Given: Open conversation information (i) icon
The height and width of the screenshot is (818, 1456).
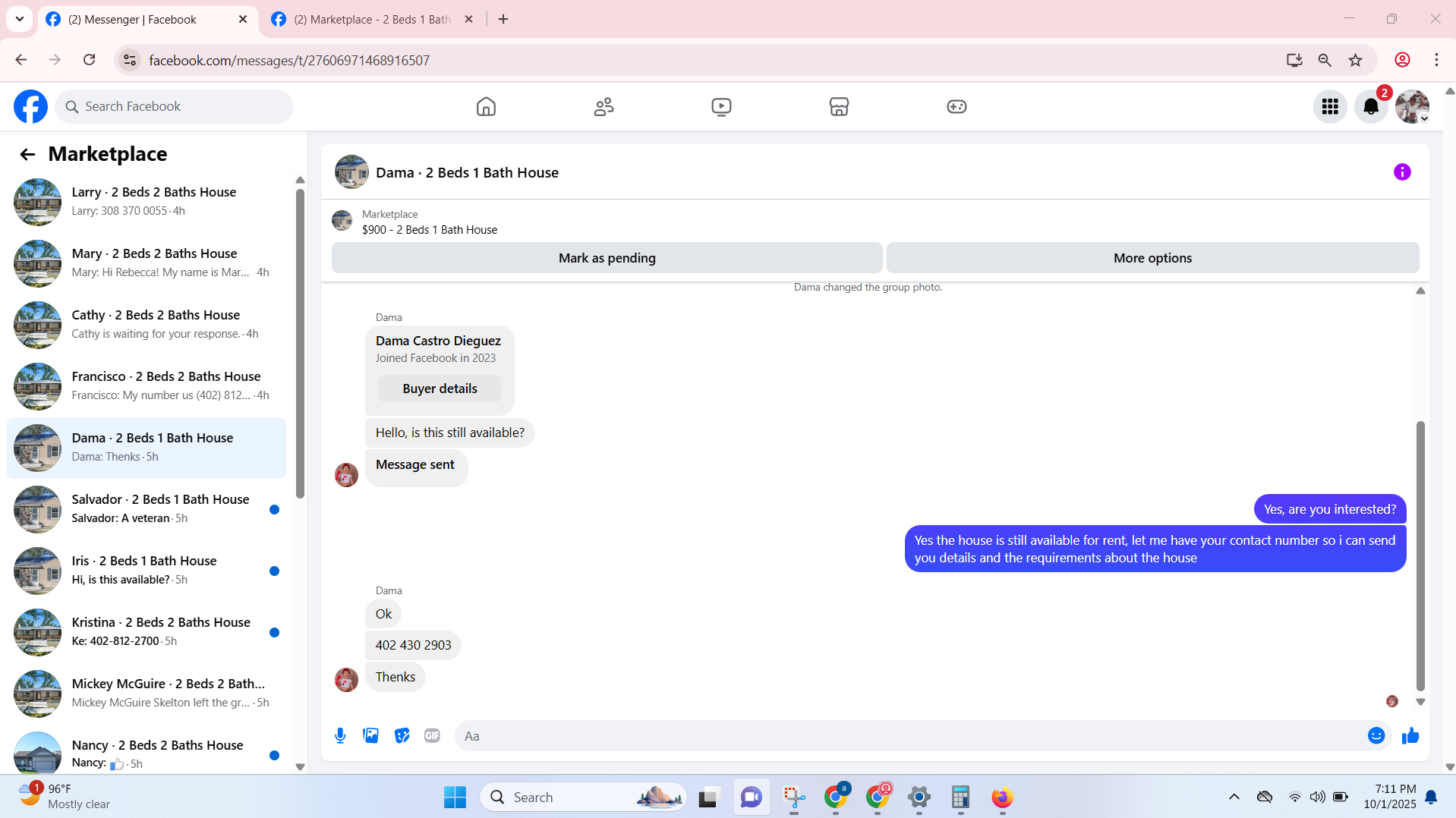Looking at the screenshot, I should point(1402,172).
